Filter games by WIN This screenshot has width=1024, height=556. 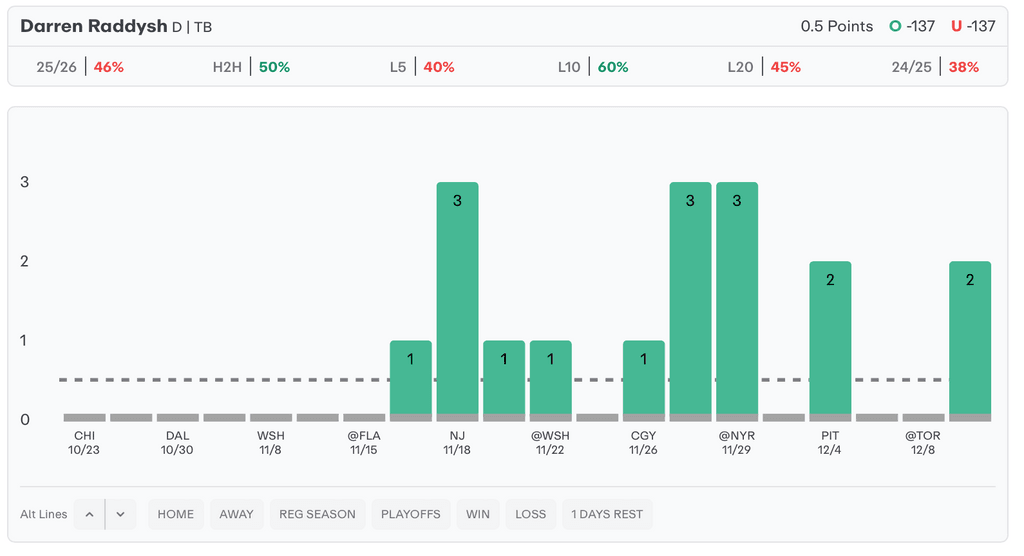pos(478,514)
